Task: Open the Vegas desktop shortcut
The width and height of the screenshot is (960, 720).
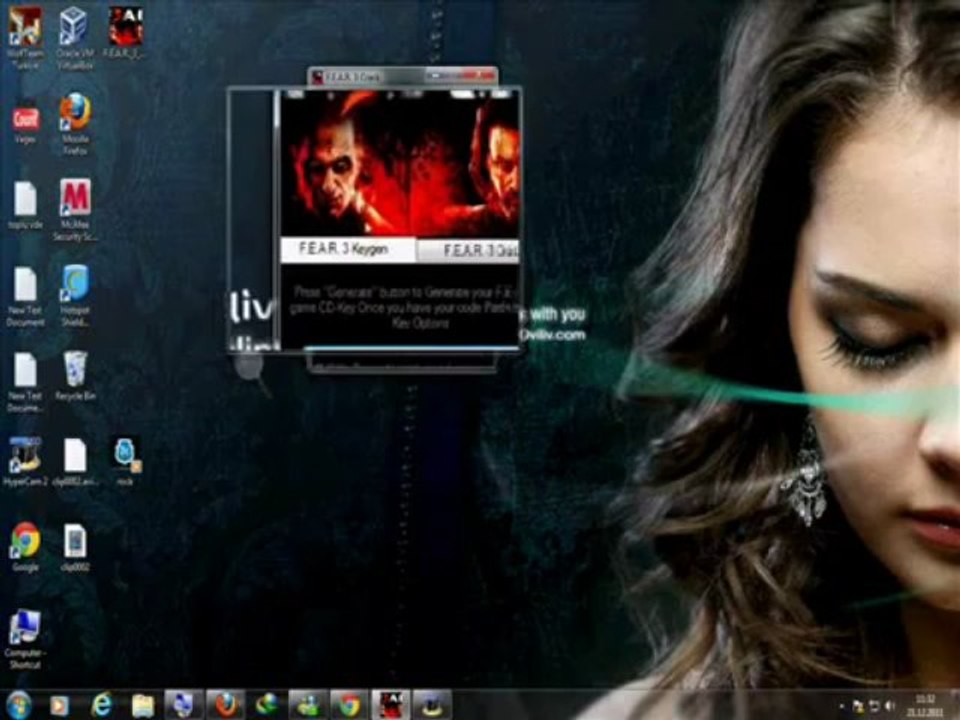Action: tap(25, 122)
